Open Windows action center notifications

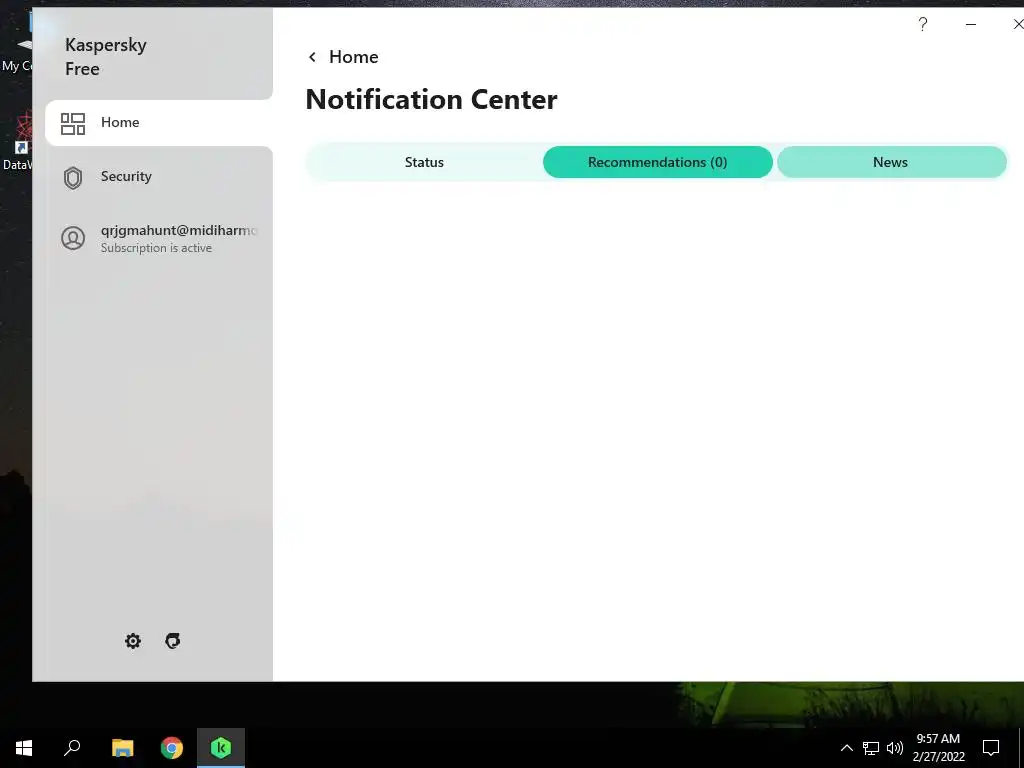click(x=991, y=748)
